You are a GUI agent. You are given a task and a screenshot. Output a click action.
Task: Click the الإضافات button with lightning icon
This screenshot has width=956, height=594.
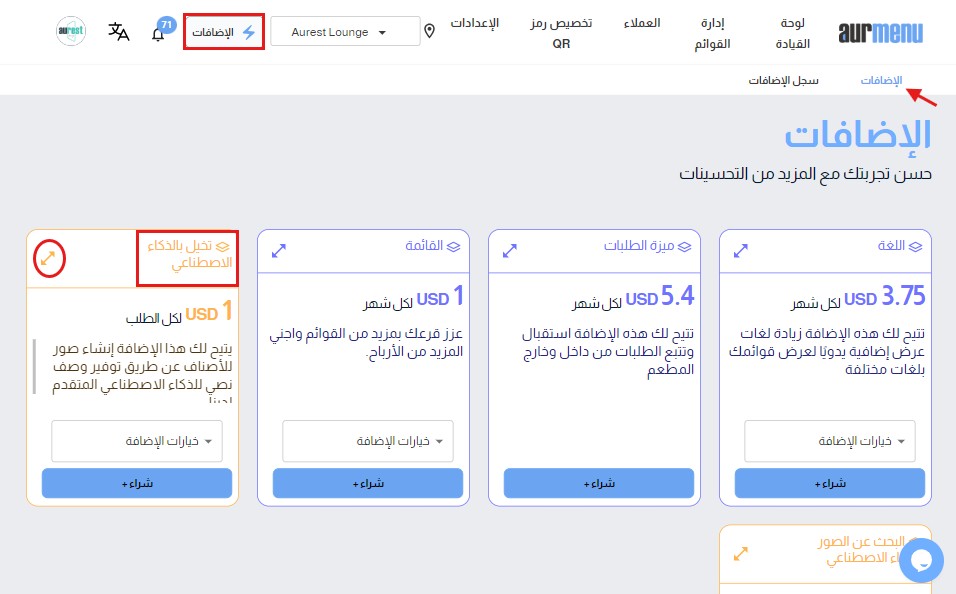tap(224, 32)
